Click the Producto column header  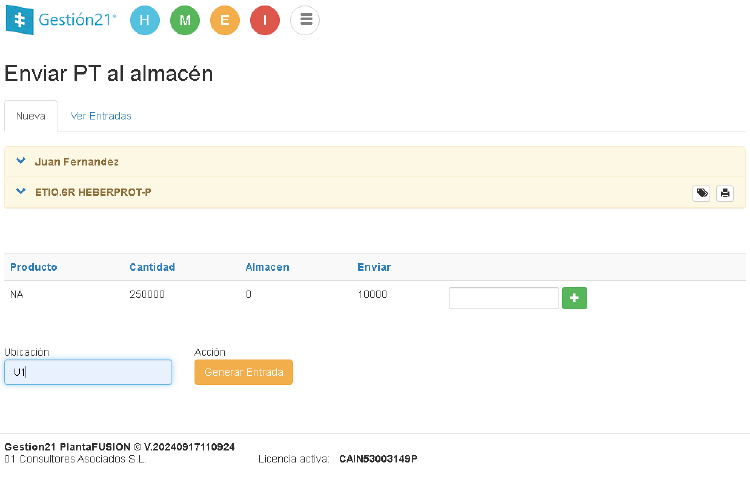tap(33, 267)
